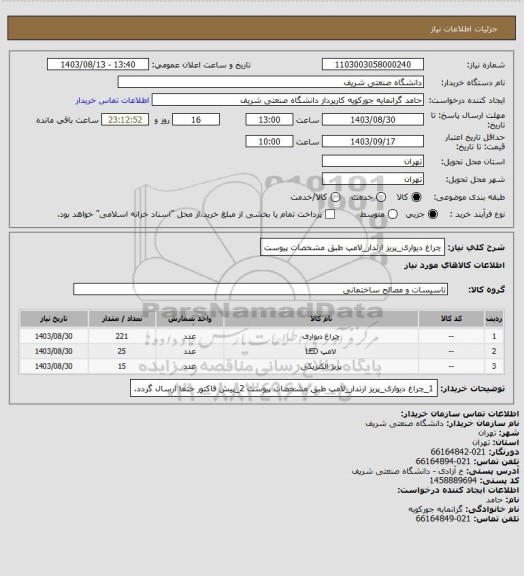The image size is (524, 576).
Task: Click the delivery city field تهران
Action: [x=373, y=179]
